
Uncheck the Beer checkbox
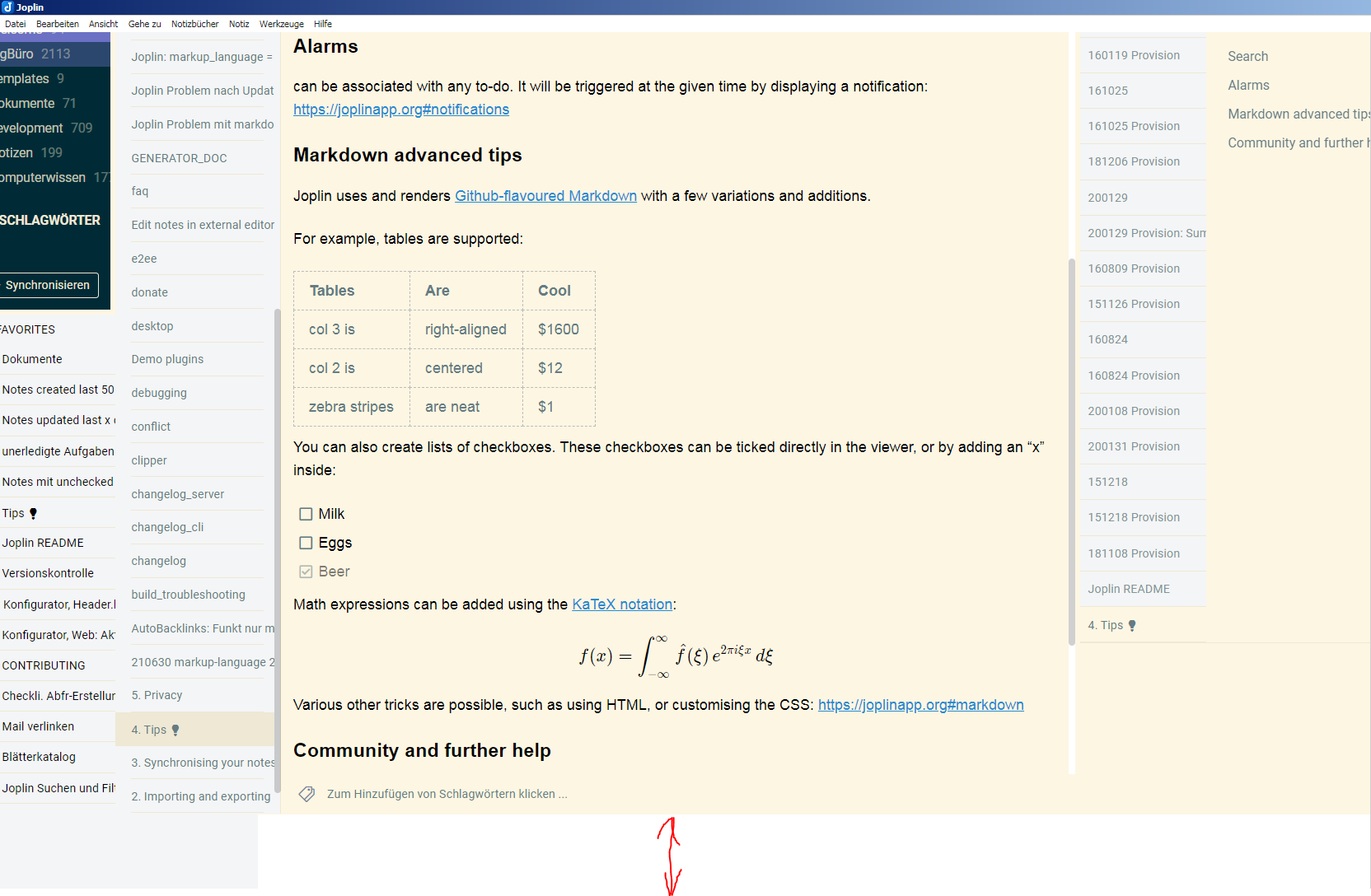(x=306, y=571)
